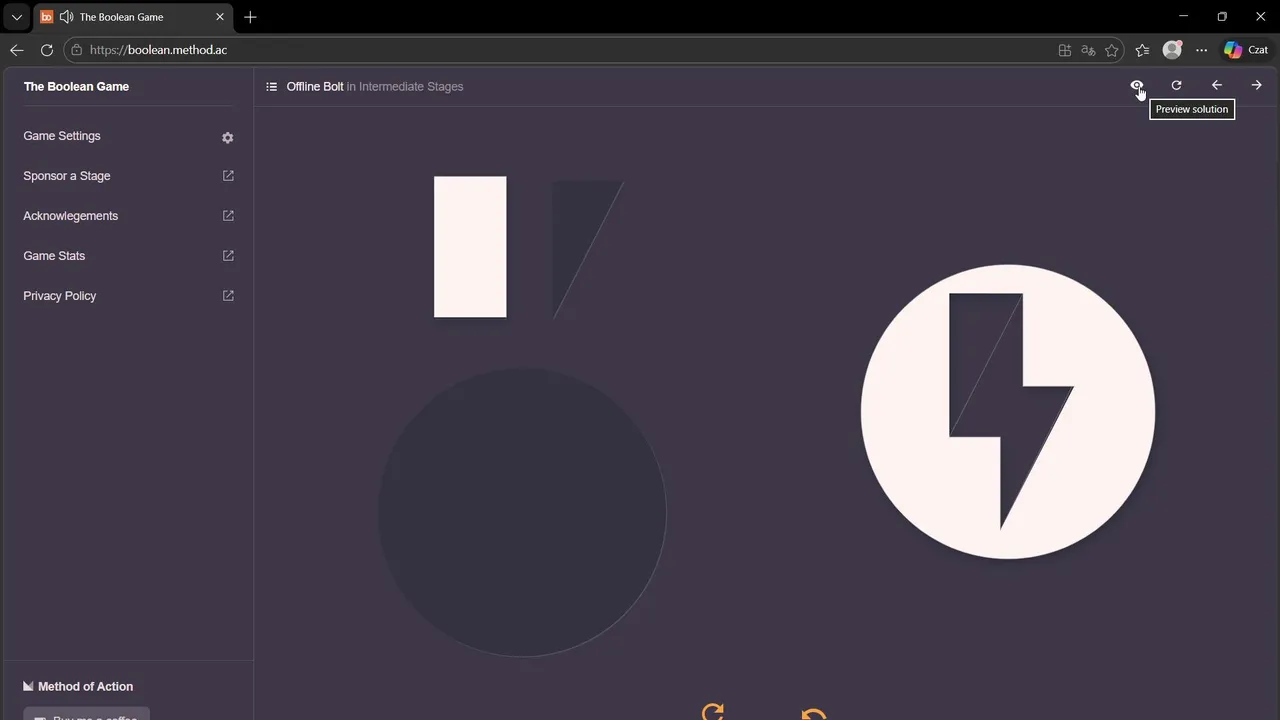Open the browser profile avatar
Screen dimensions: 1280x720
pos(1172,50)
